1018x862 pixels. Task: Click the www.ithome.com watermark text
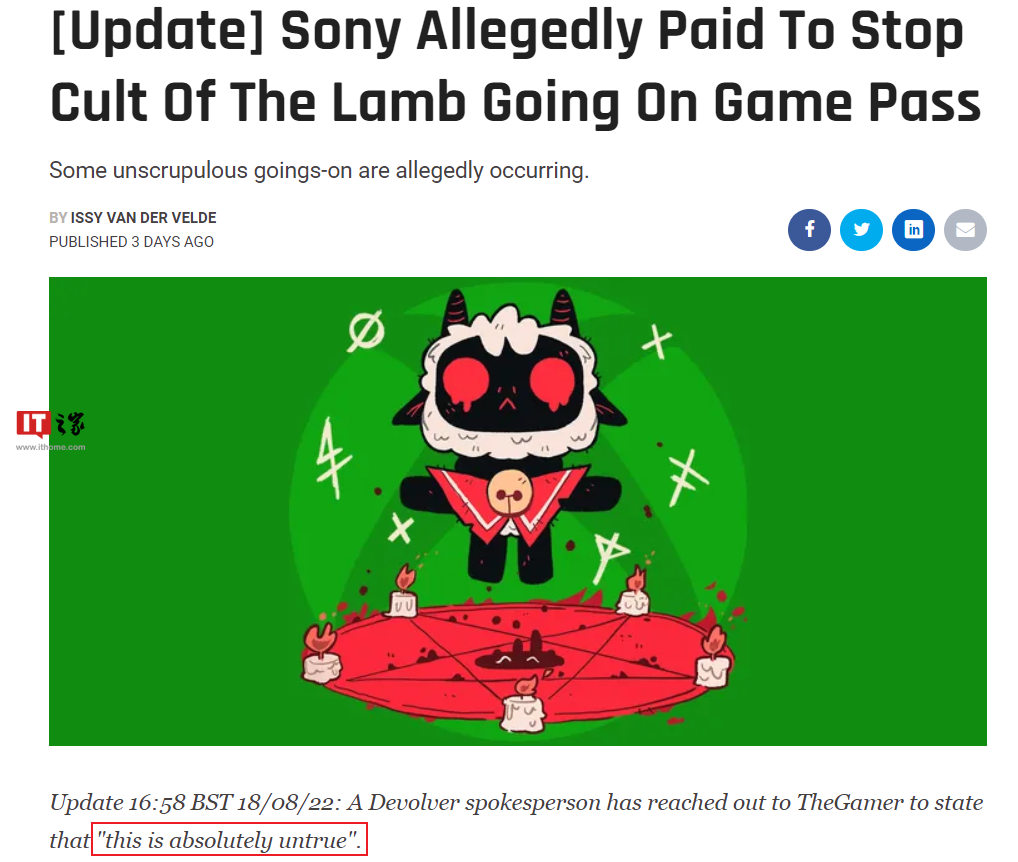[x=51, y=447]
